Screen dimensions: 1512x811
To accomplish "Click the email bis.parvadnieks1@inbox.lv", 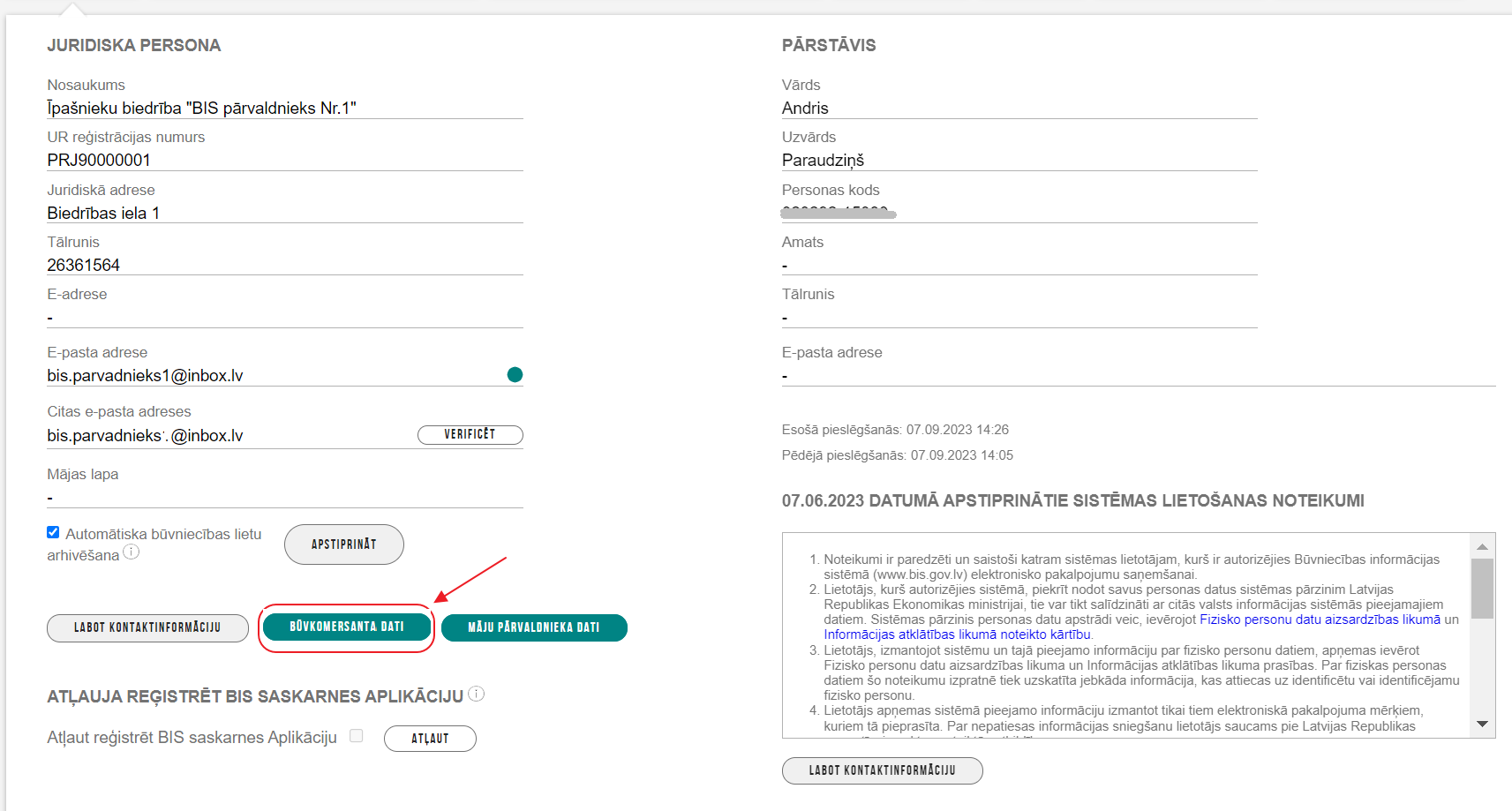I will click(x=145, y=375).
